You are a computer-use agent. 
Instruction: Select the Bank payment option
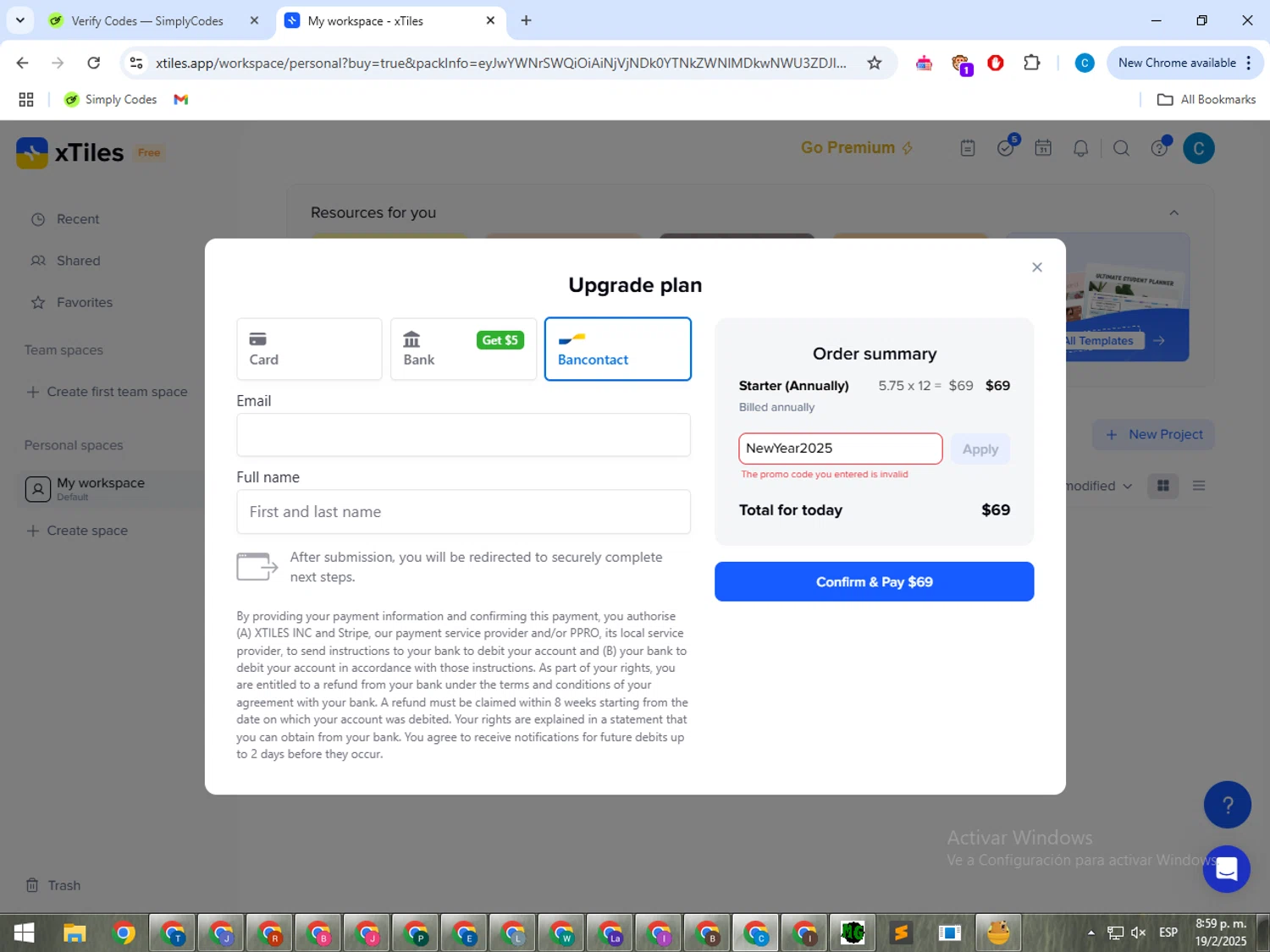[x=463, y=349]
